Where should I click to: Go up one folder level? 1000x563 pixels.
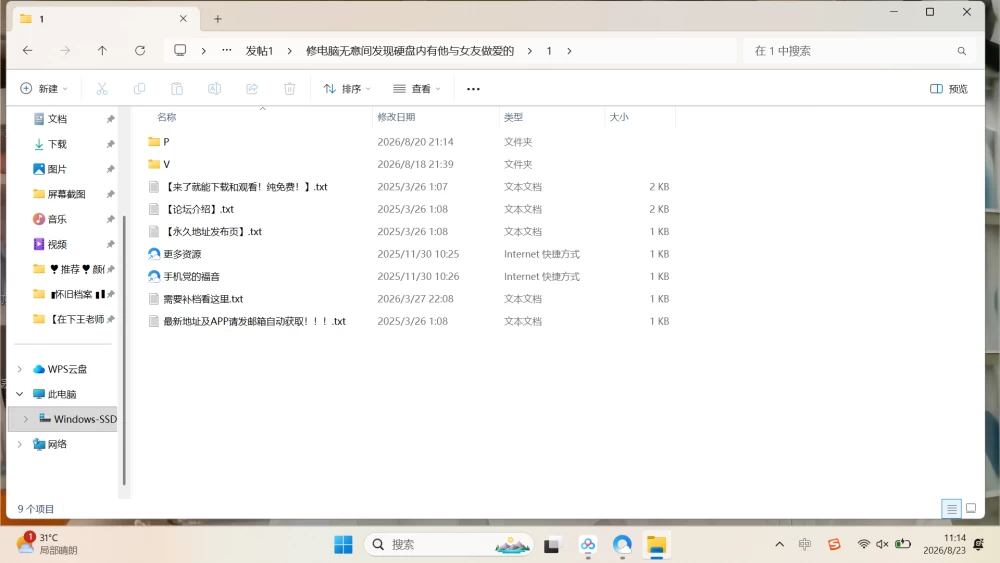point(102,50)
